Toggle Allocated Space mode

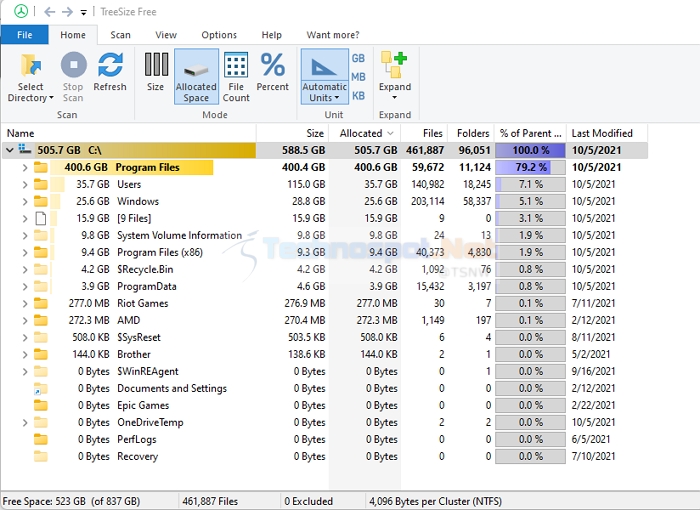click(196, 77)
